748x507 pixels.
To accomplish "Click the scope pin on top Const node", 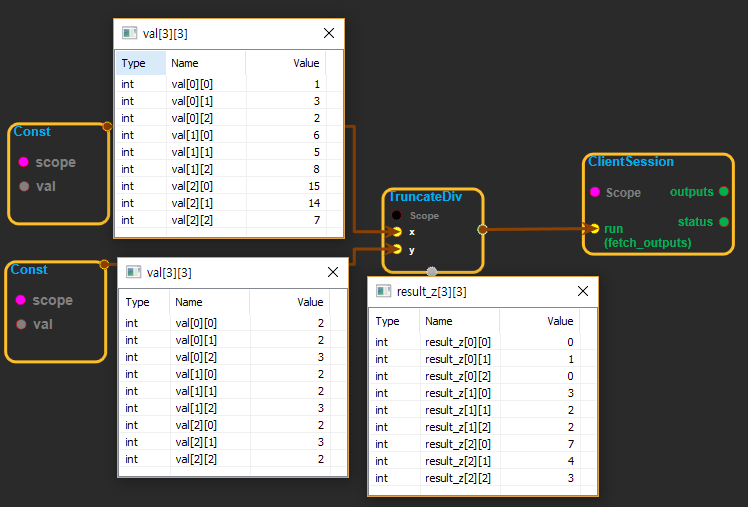I will click(x=24, y=162).
